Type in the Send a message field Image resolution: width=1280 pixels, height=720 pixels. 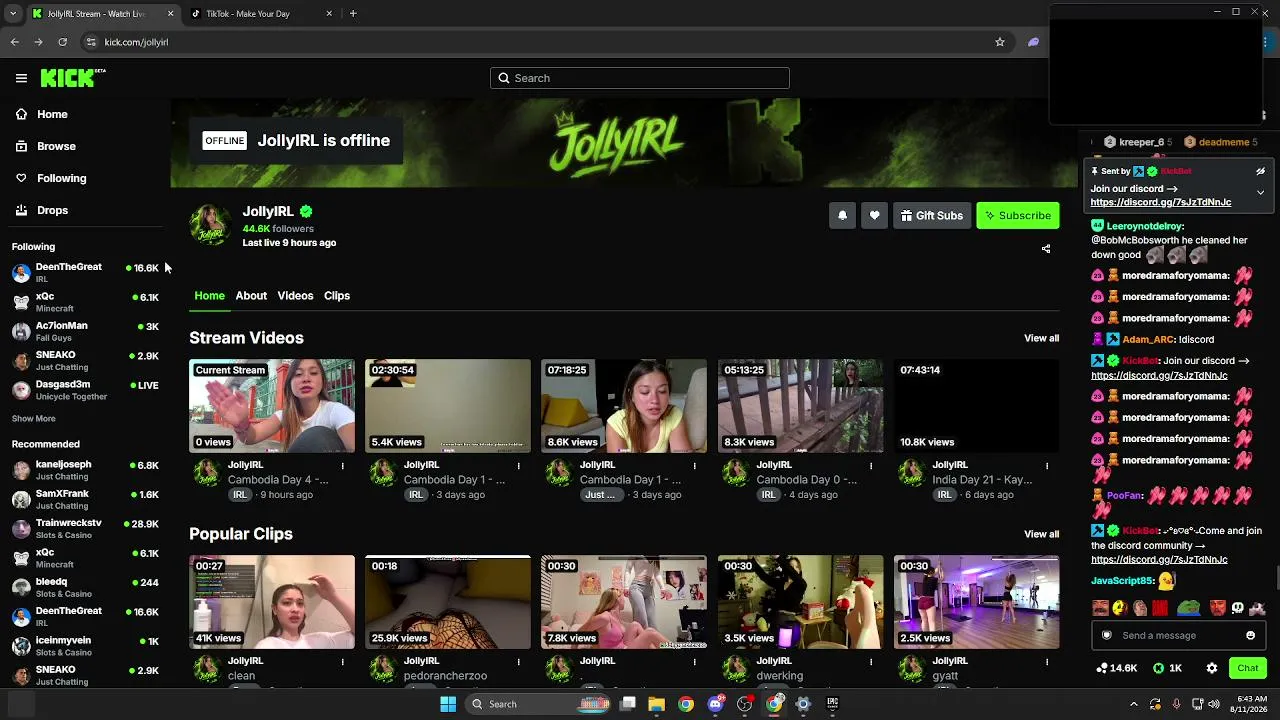click(1178, 635)
